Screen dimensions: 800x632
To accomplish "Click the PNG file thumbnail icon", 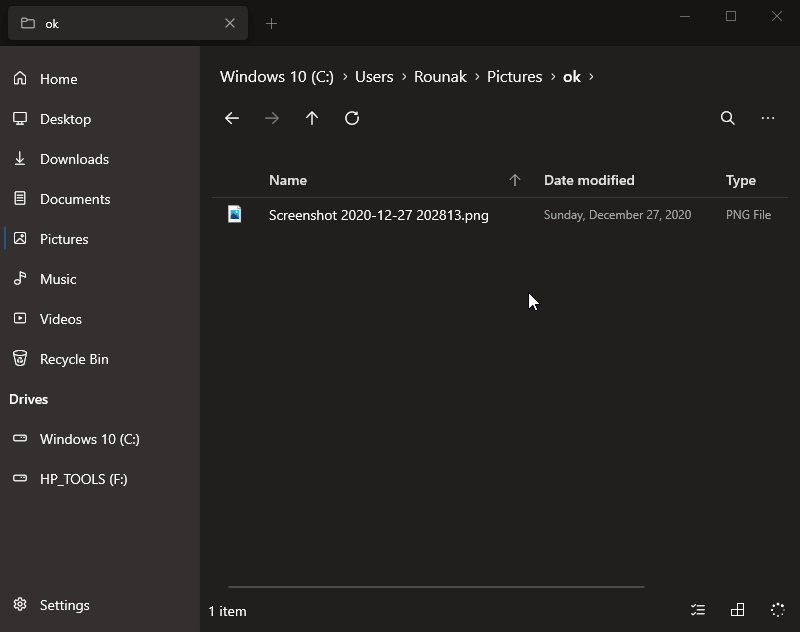I will [x=234, y=214].
